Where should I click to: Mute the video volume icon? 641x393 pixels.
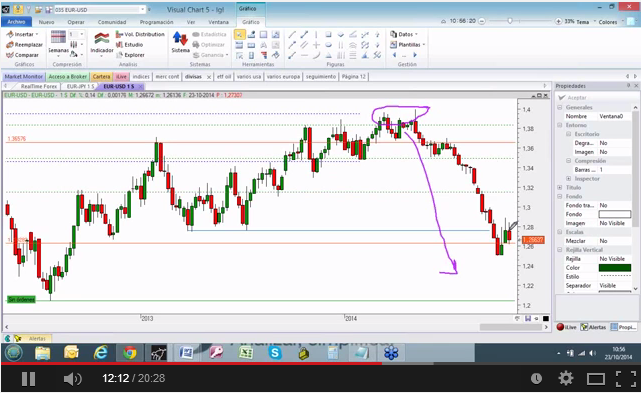[x=73, y=379]
